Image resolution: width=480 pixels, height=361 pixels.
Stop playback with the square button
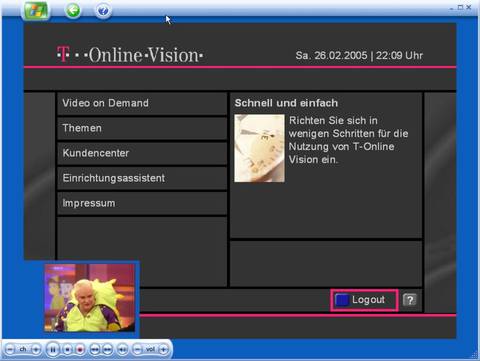(x=67, y=349)
